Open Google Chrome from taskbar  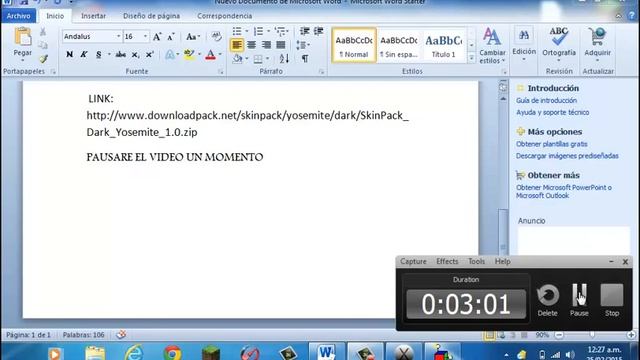point(172,353)
